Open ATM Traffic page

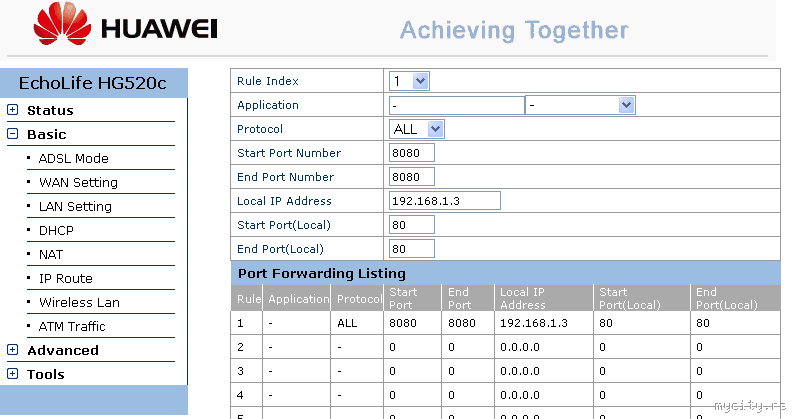72,326
